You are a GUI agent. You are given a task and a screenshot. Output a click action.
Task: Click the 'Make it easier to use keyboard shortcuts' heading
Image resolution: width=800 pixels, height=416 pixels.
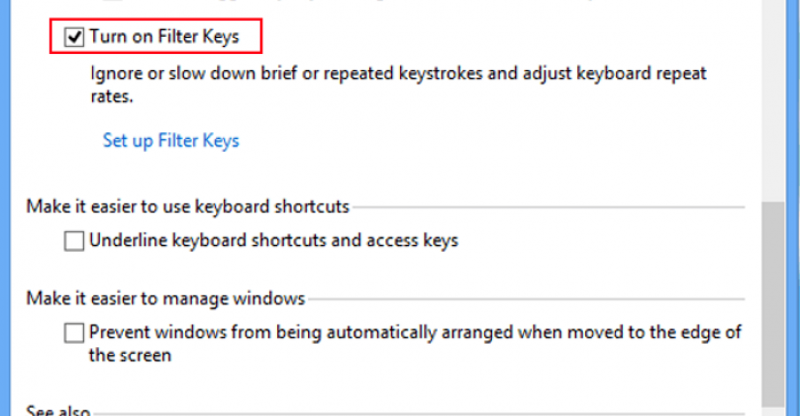(x=188, y=207)
